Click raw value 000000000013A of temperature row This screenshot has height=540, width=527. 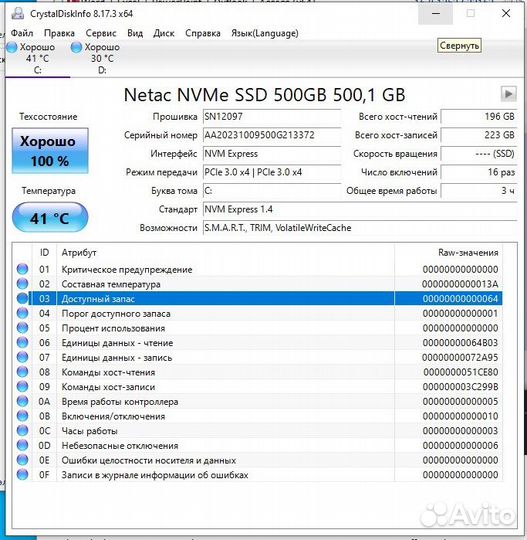click(x=460, y=284)
